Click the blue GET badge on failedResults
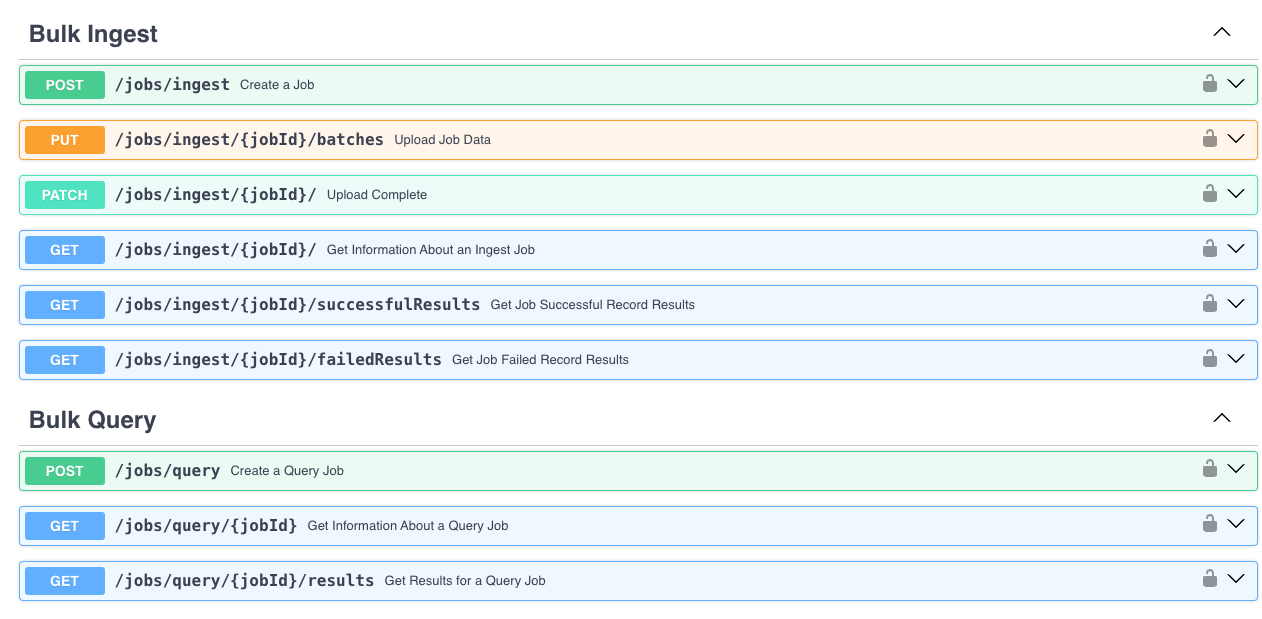 (64, 359)
